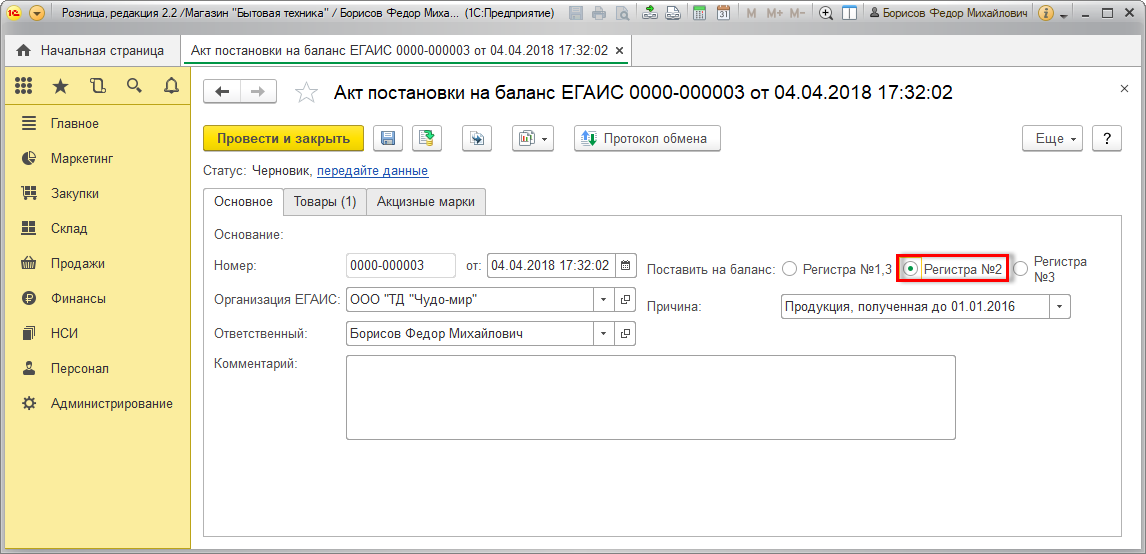This screenshot has width=1146, height=554.
Task: Open calendar picker for date field
Action: [x=626, y=266]
